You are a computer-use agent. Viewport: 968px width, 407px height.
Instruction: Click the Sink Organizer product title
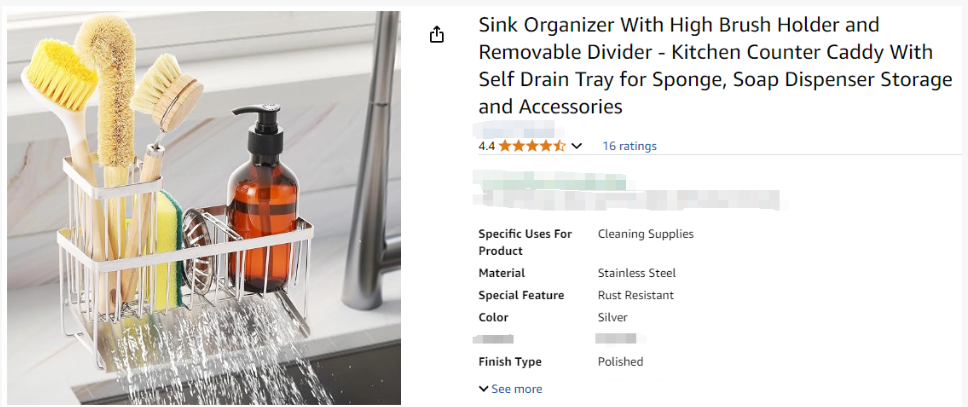(714, 66)
